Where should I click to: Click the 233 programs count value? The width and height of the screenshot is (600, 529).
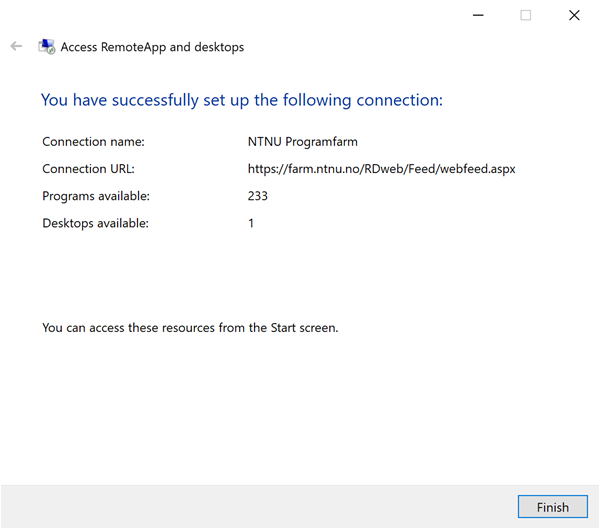[x=258, y=196]
